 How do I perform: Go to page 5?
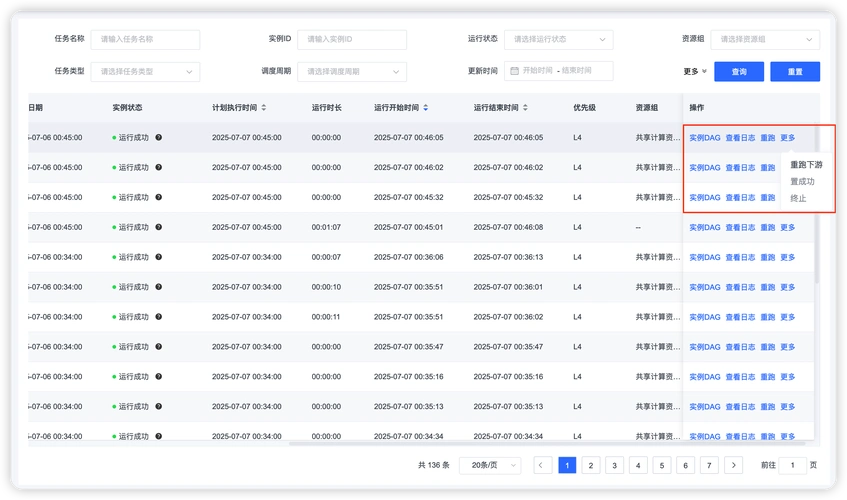662,465
